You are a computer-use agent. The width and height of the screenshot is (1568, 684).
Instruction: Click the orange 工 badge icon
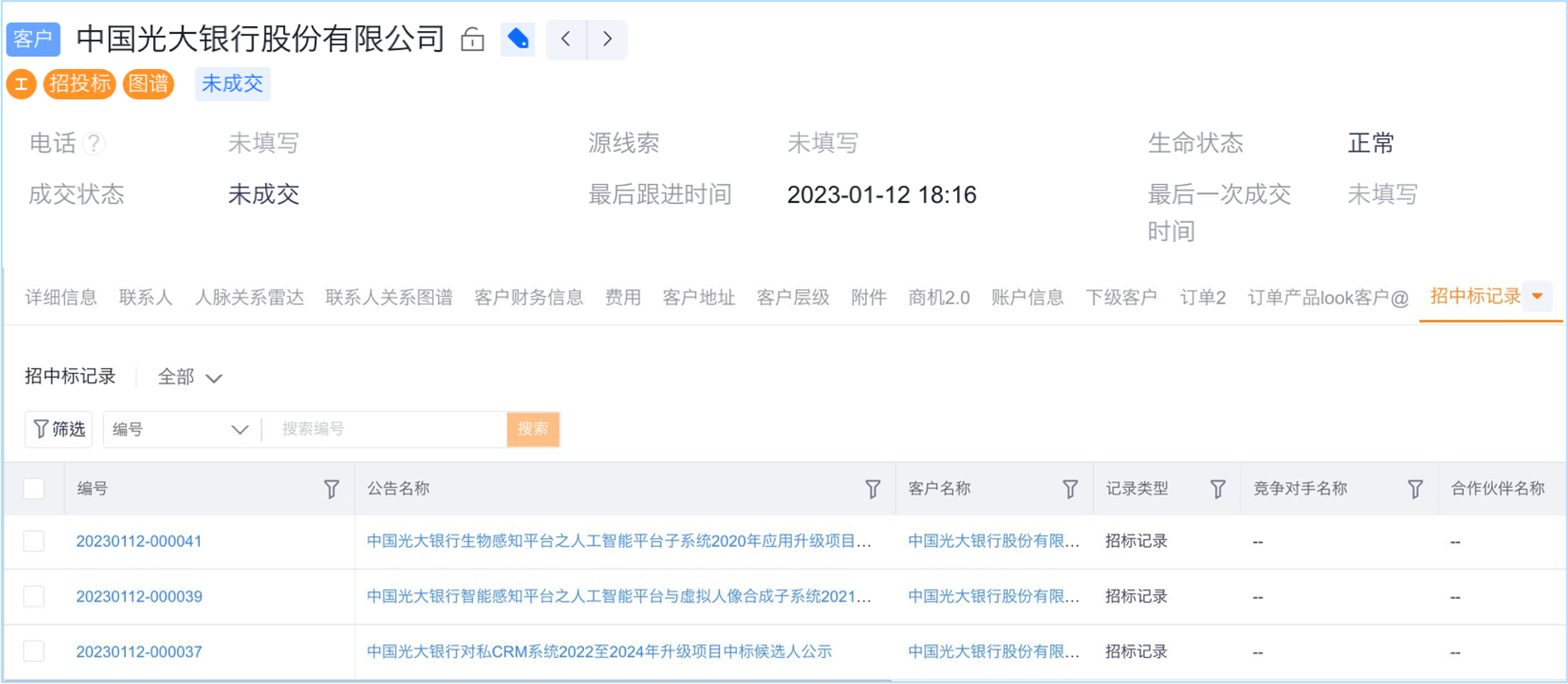[x=21, y=84]
